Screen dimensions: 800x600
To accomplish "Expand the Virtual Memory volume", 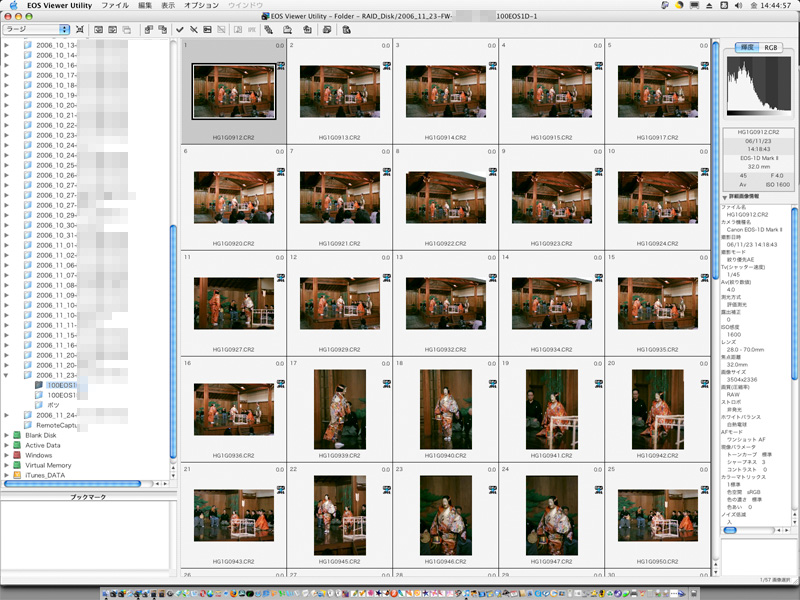I will (6, 465).
